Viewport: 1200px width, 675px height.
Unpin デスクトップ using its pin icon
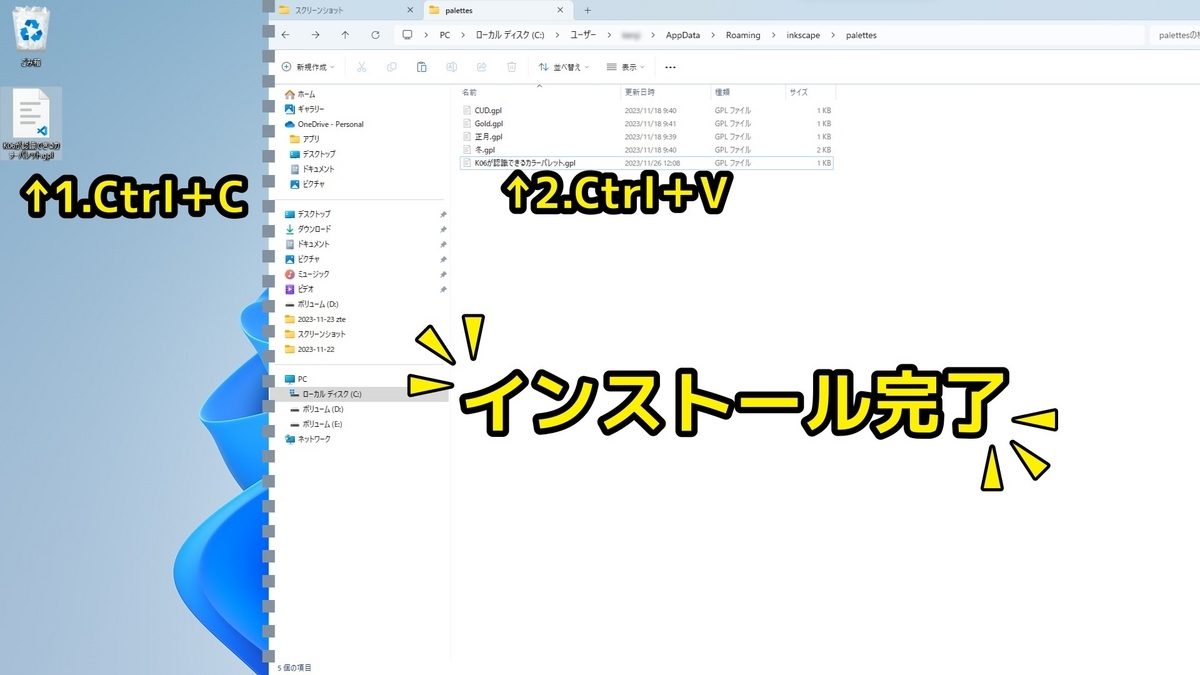click(443, 214)
